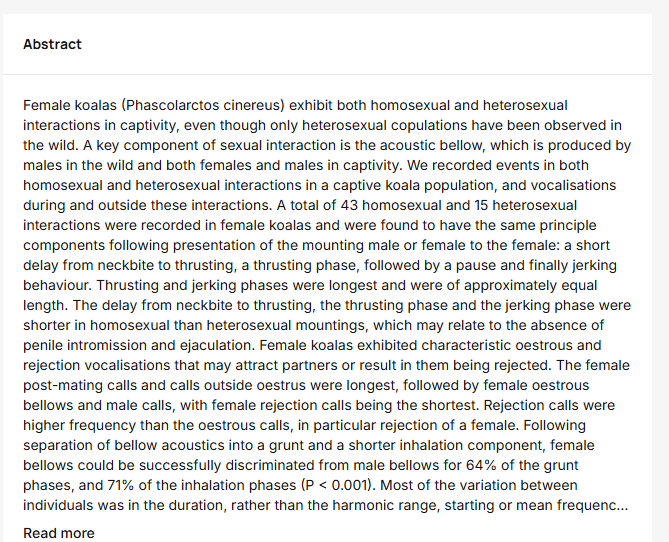Click the horizontal divider below the Abstract heading
669x542 pixels.
click(x=327, y=75)
